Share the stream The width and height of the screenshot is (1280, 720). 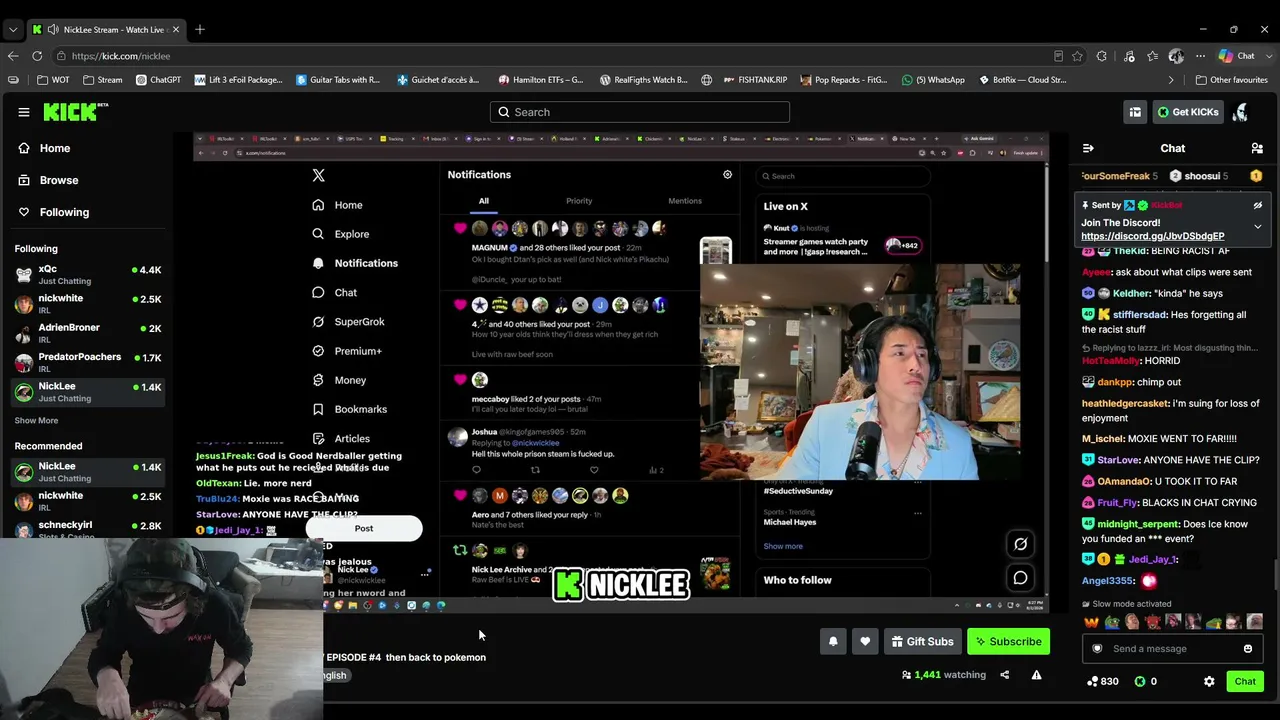pyautogui.click(x=1005, y=675)
